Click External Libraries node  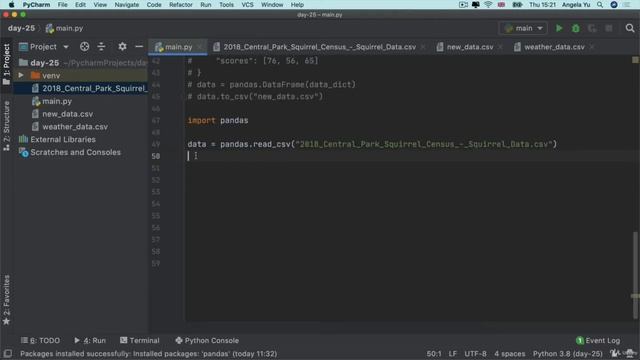(57, 139)
